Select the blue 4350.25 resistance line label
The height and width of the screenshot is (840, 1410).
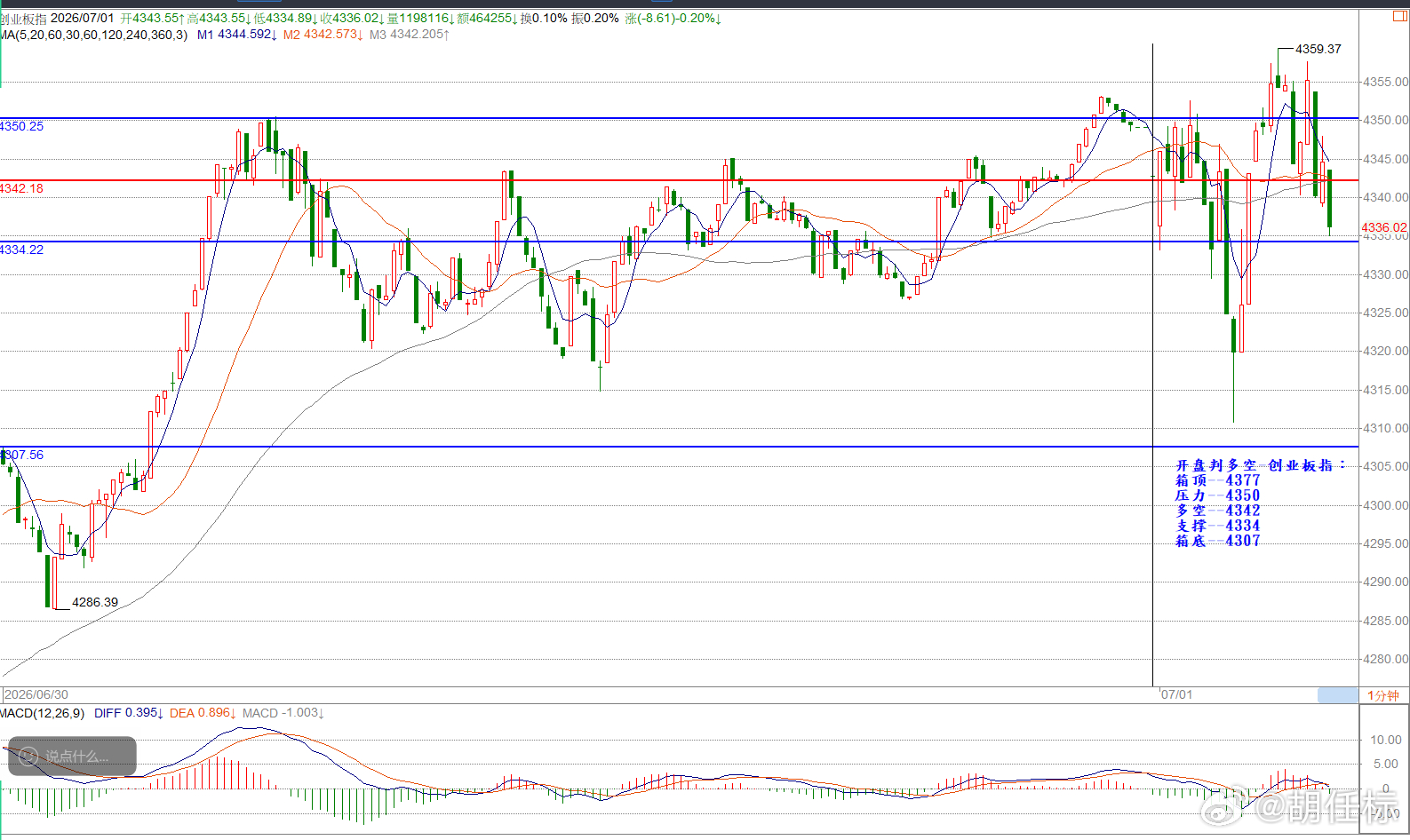[x=21, y=126]
